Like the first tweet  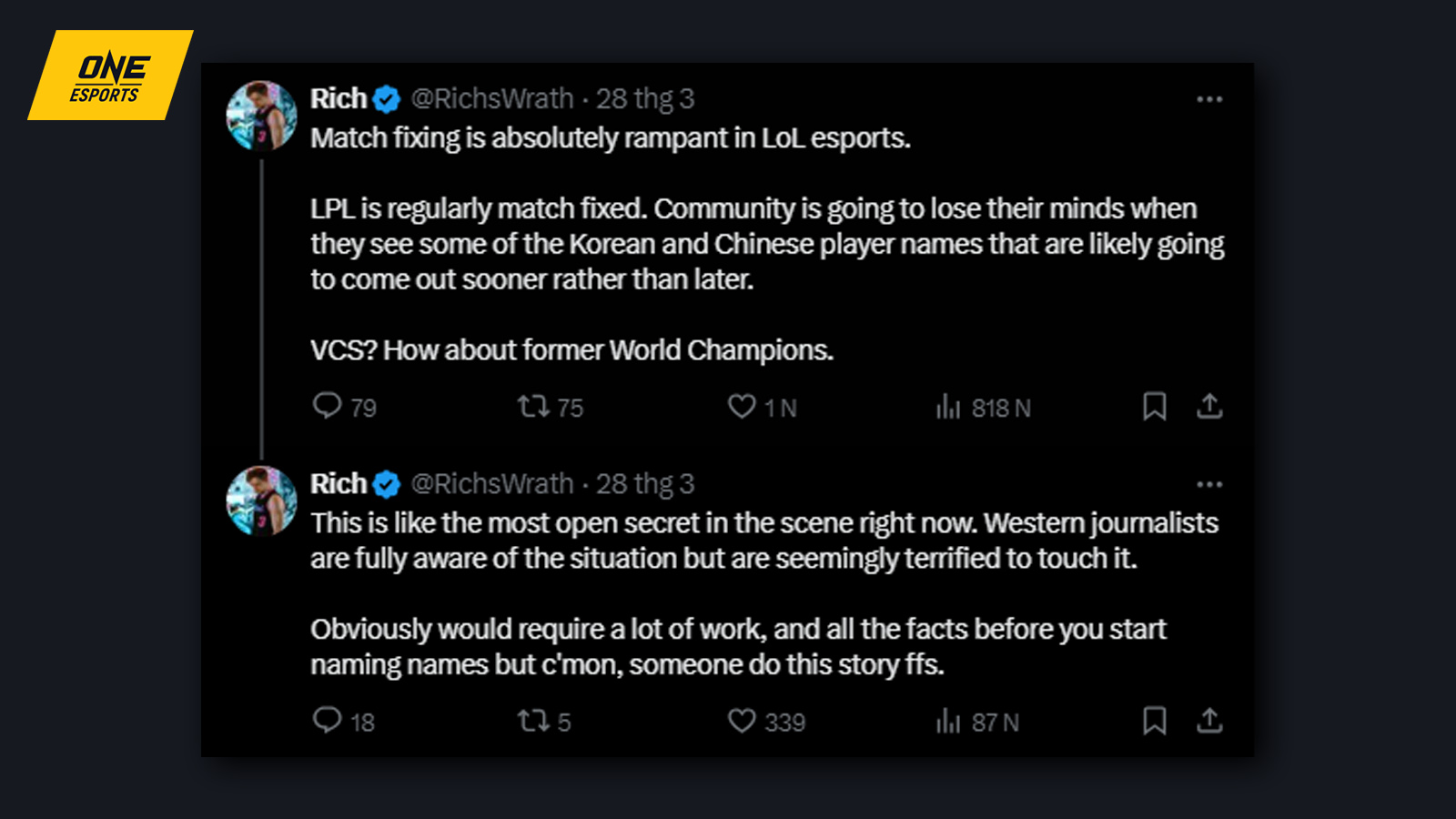pos(743,407)
